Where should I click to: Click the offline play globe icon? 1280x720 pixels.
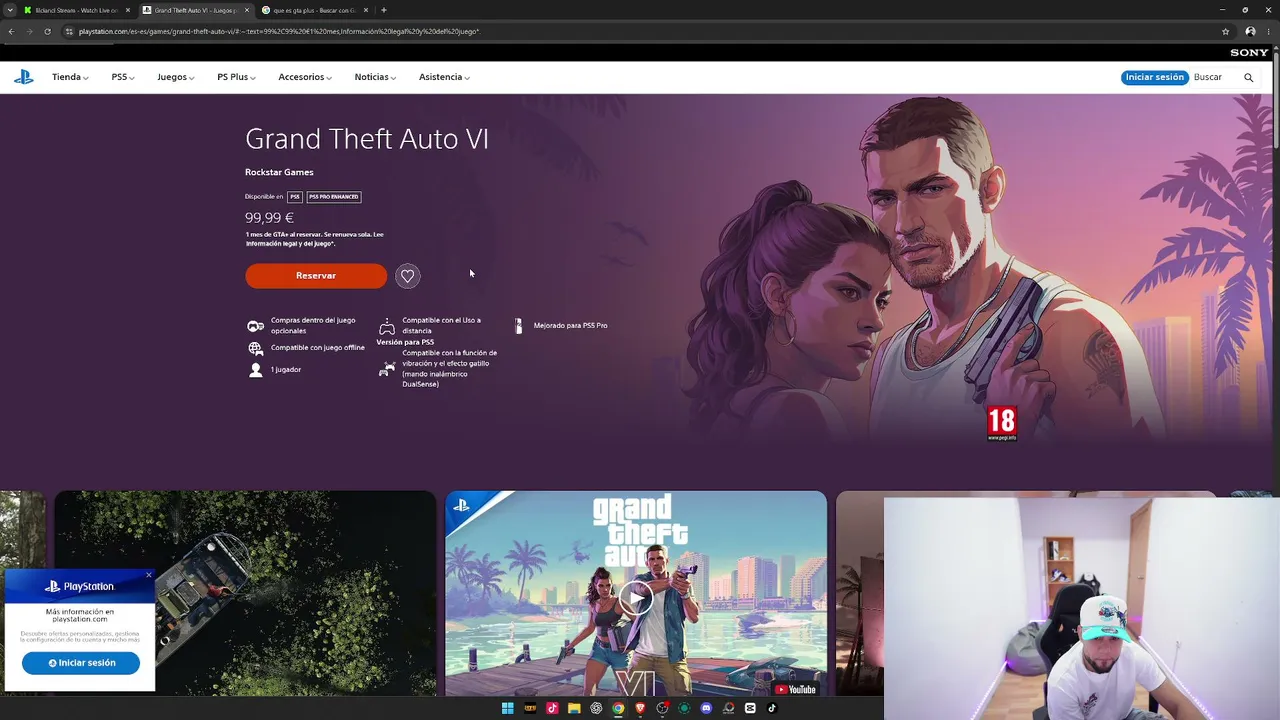click(255, 348)
